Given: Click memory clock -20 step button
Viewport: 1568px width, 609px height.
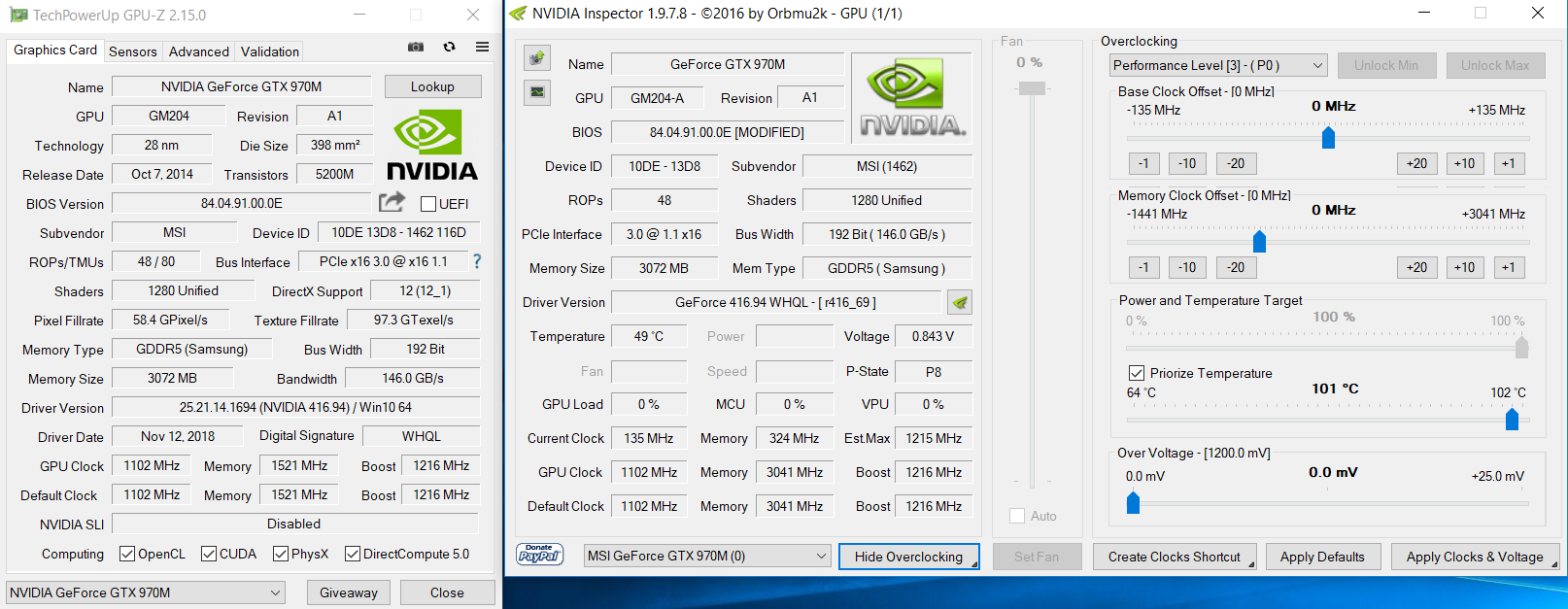Looking at the screenshot, I should (x=1236, y=267).
